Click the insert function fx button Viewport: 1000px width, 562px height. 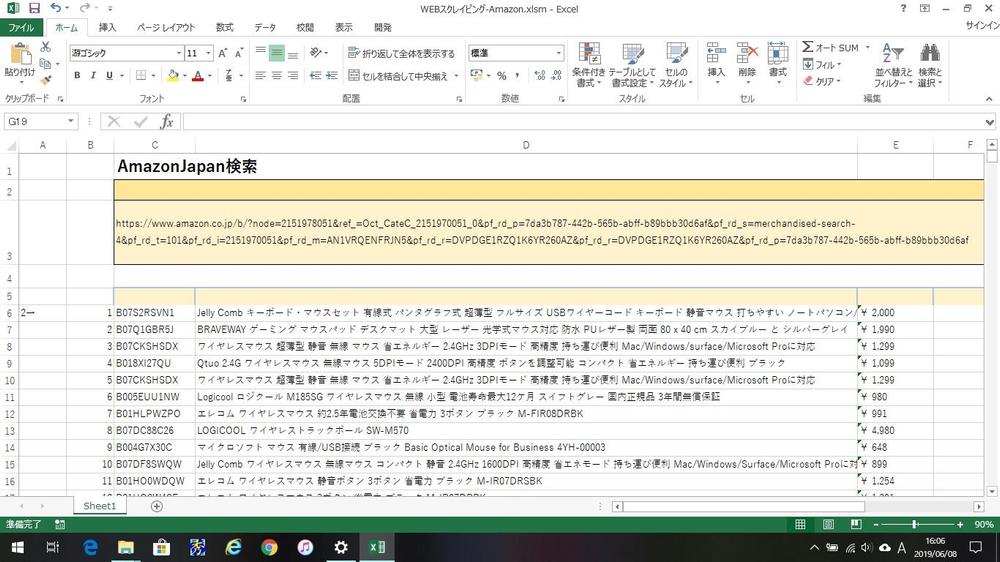(166, 121)
